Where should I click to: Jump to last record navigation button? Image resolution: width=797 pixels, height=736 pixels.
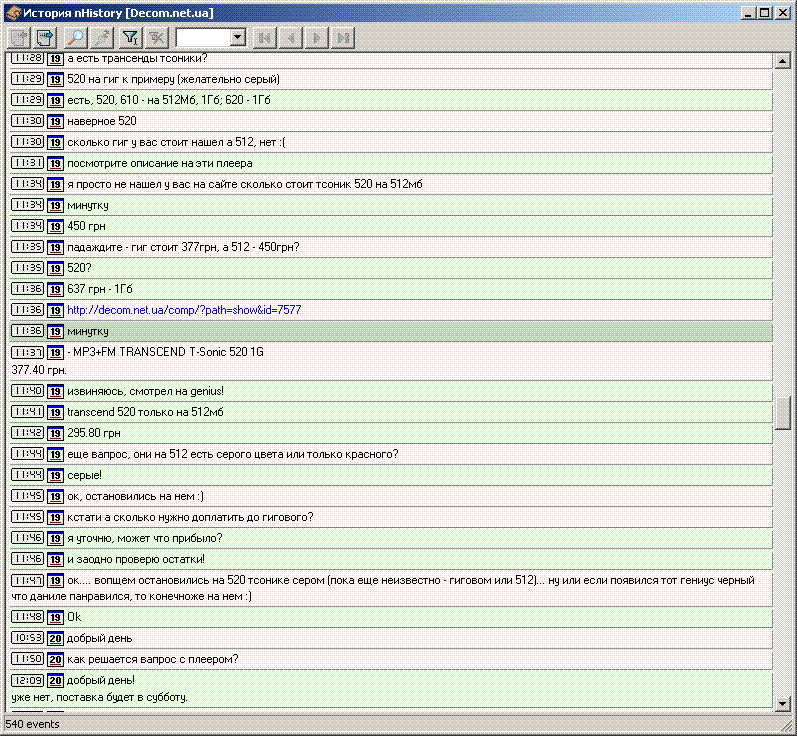(343, 38)
